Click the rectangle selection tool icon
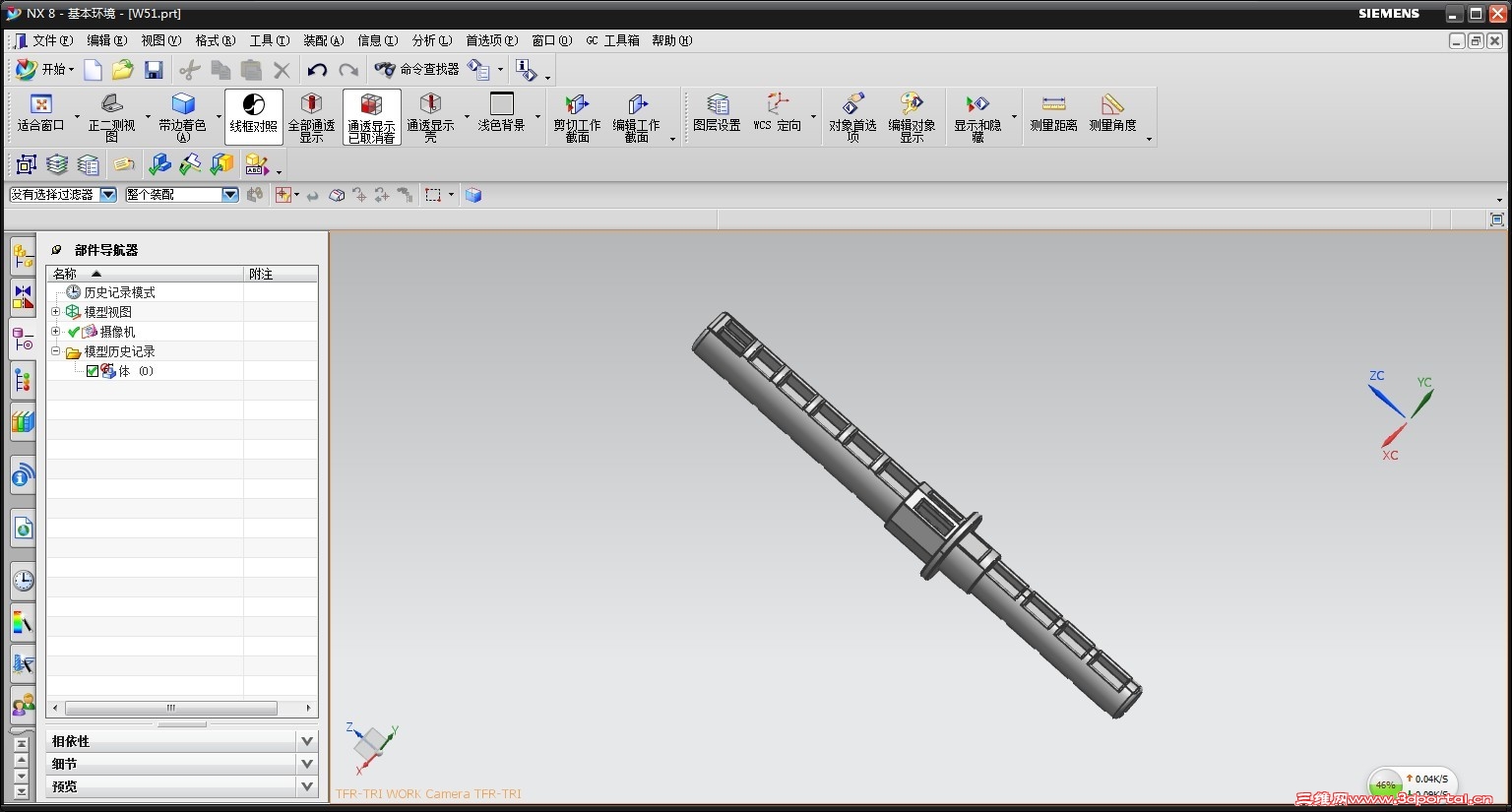The width and height of the screenshot is (1512, 812). (433, 195)
